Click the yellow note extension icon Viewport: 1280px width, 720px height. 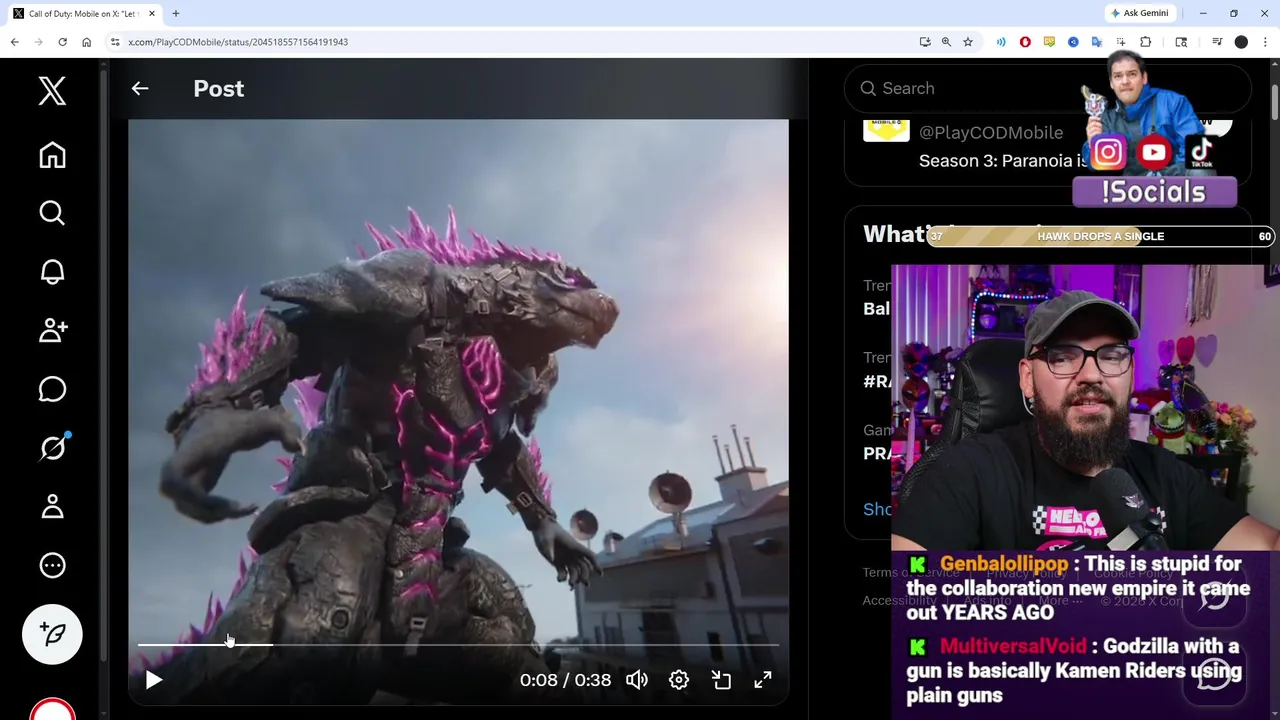1049,42
